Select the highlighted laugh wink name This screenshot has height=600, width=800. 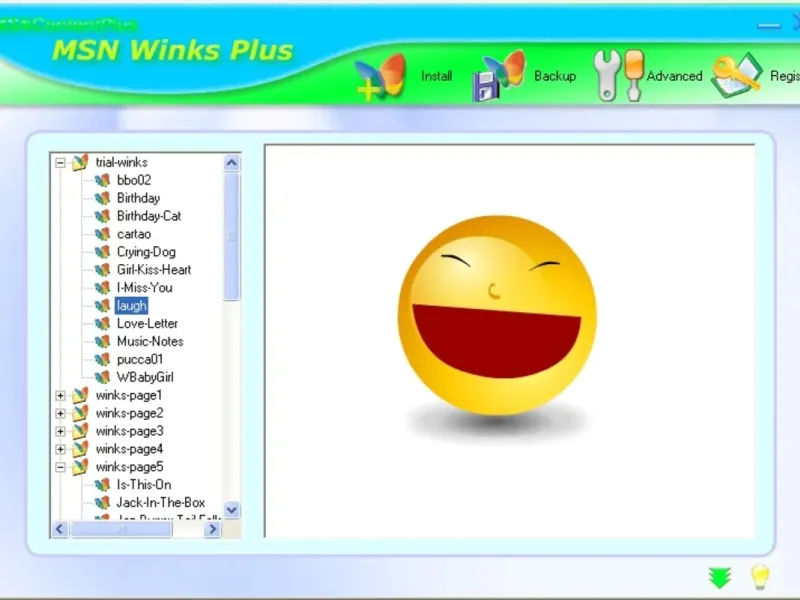tap(132, 306)
